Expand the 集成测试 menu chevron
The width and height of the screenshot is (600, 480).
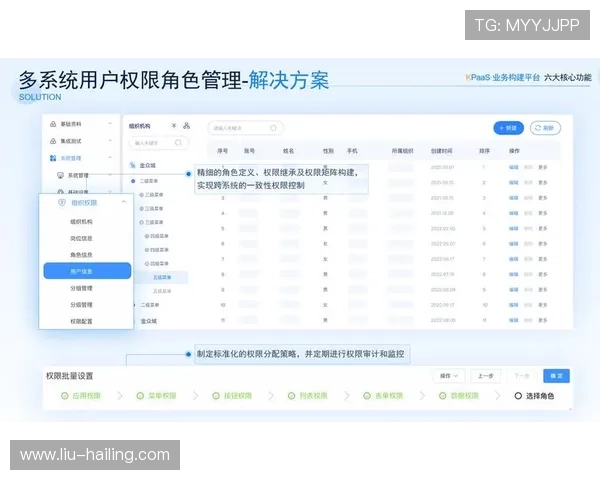[x=110, y=141]
